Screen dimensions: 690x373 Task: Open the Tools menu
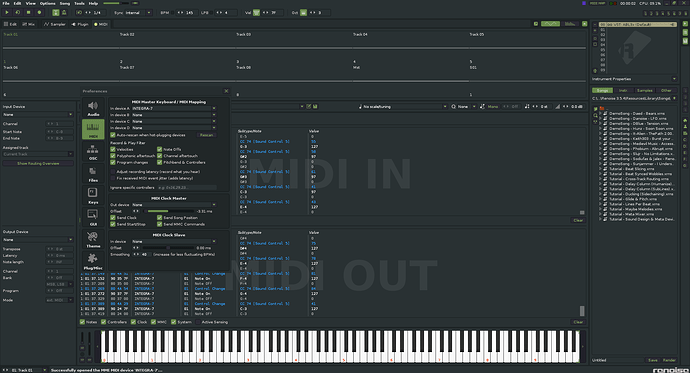(x=79, y=3)
